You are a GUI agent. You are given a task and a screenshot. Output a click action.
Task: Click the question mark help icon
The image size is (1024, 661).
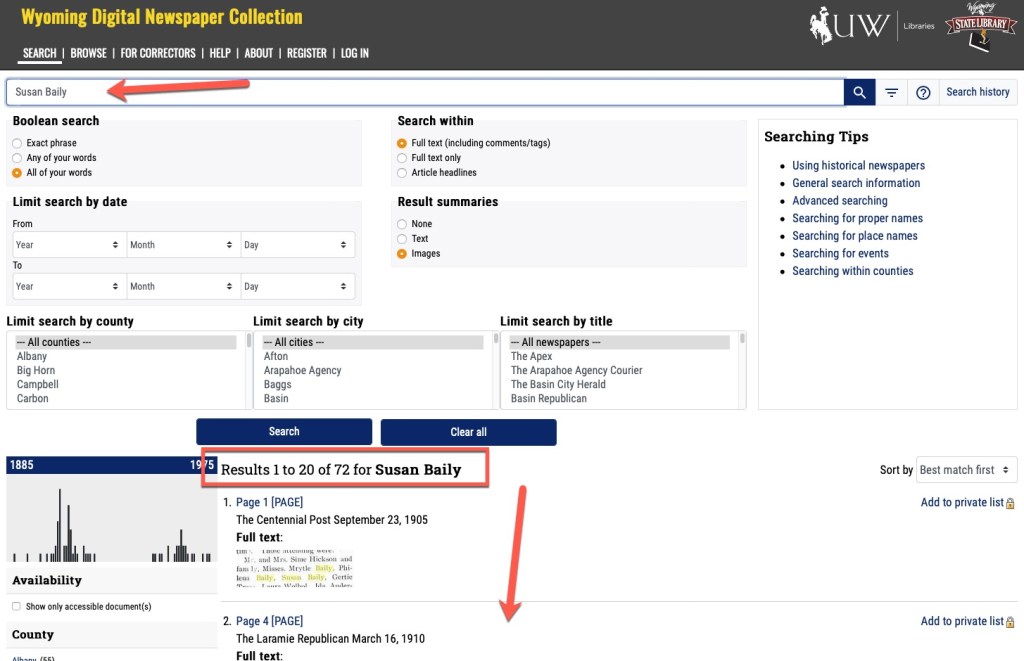[923, 92]
